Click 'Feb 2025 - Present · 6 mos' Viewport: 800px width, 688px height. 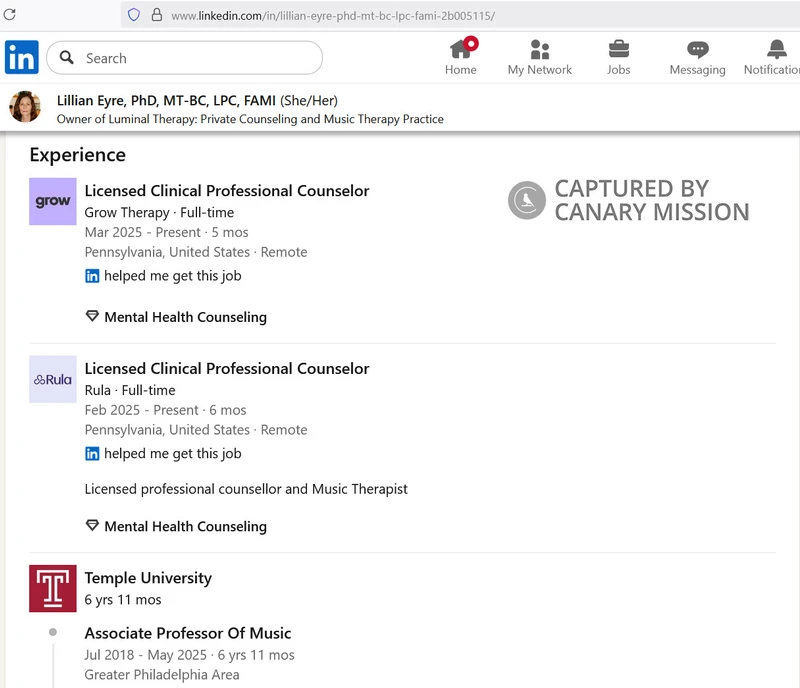click(x=165, y=410)
